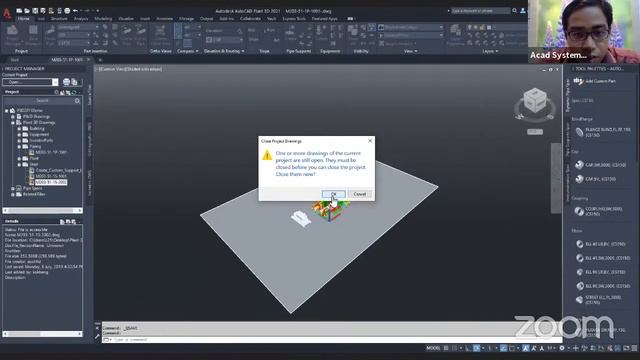Click the Layer Properties ribbon icon
The height and width of the screenshot is (360, 640).
pyautogui.click(x=455, y=35)
